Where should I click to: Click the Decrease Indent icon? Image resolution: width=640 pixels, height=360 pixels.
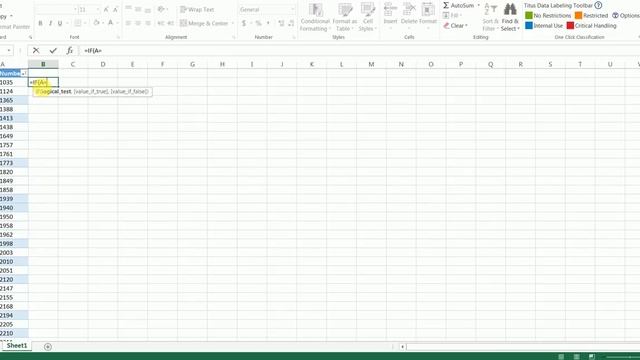[161, 23]
